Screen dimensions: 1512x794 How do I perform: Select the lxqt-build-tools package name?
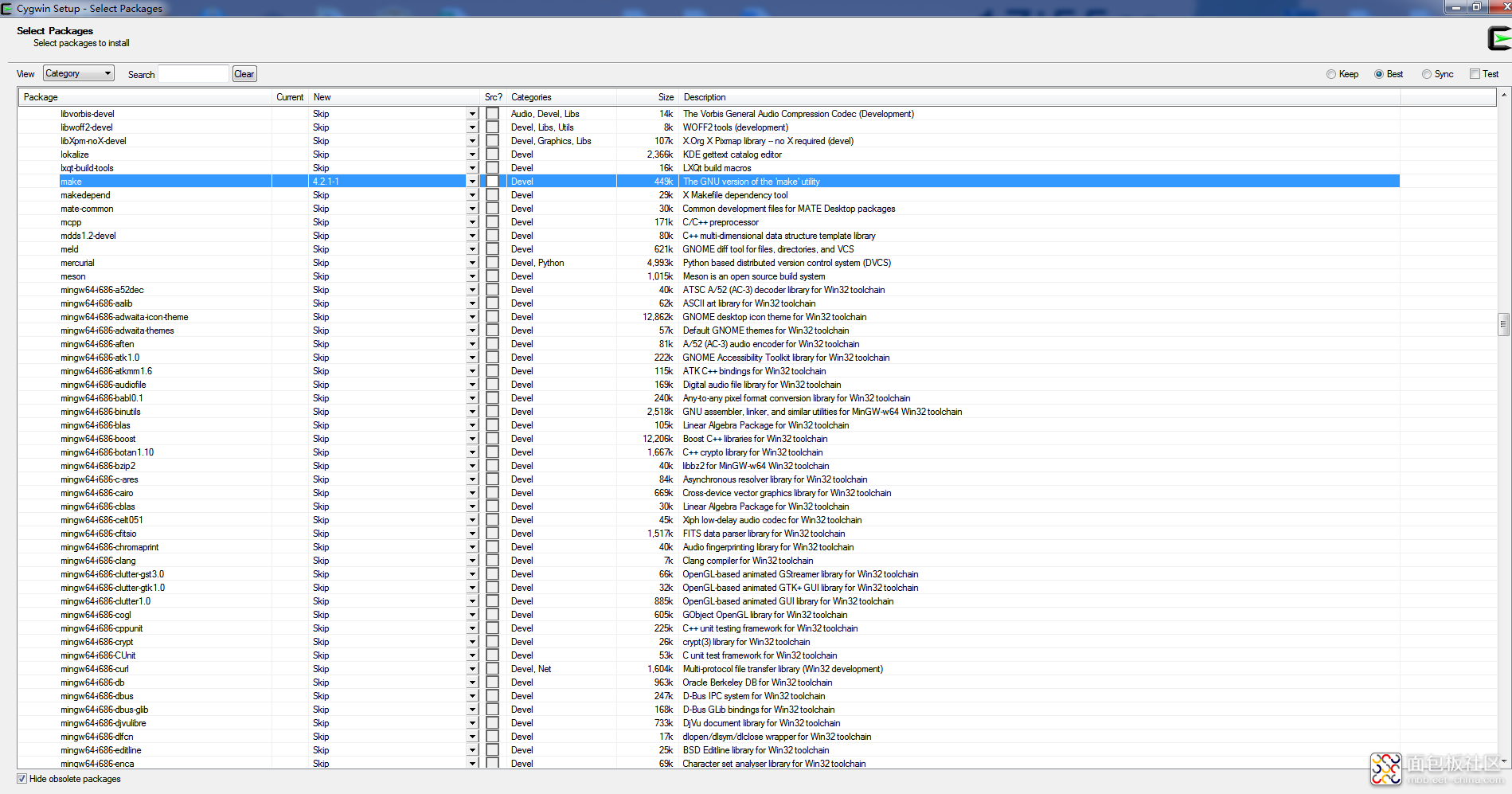[87, 168]
